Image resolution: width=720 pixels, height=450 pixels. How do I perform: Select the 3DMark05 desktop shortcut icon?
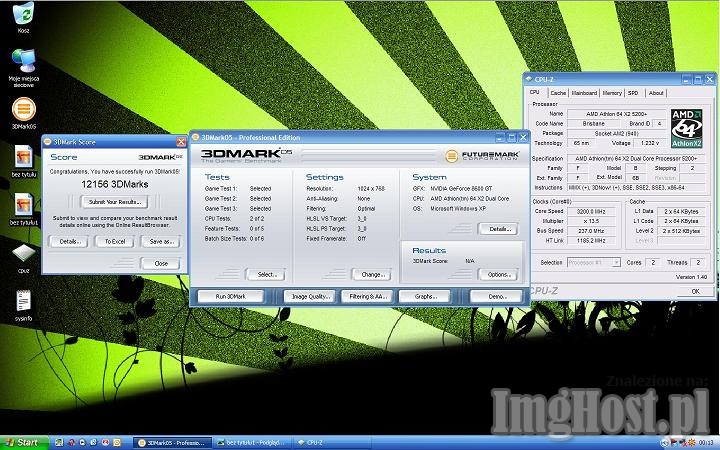tap(23, 109)
